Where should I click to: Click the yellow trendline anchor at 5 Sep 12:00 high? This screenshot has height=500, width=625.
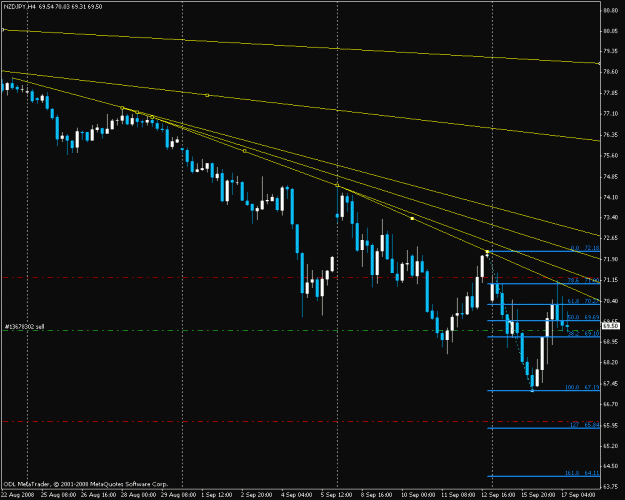(x=338, y=186)
